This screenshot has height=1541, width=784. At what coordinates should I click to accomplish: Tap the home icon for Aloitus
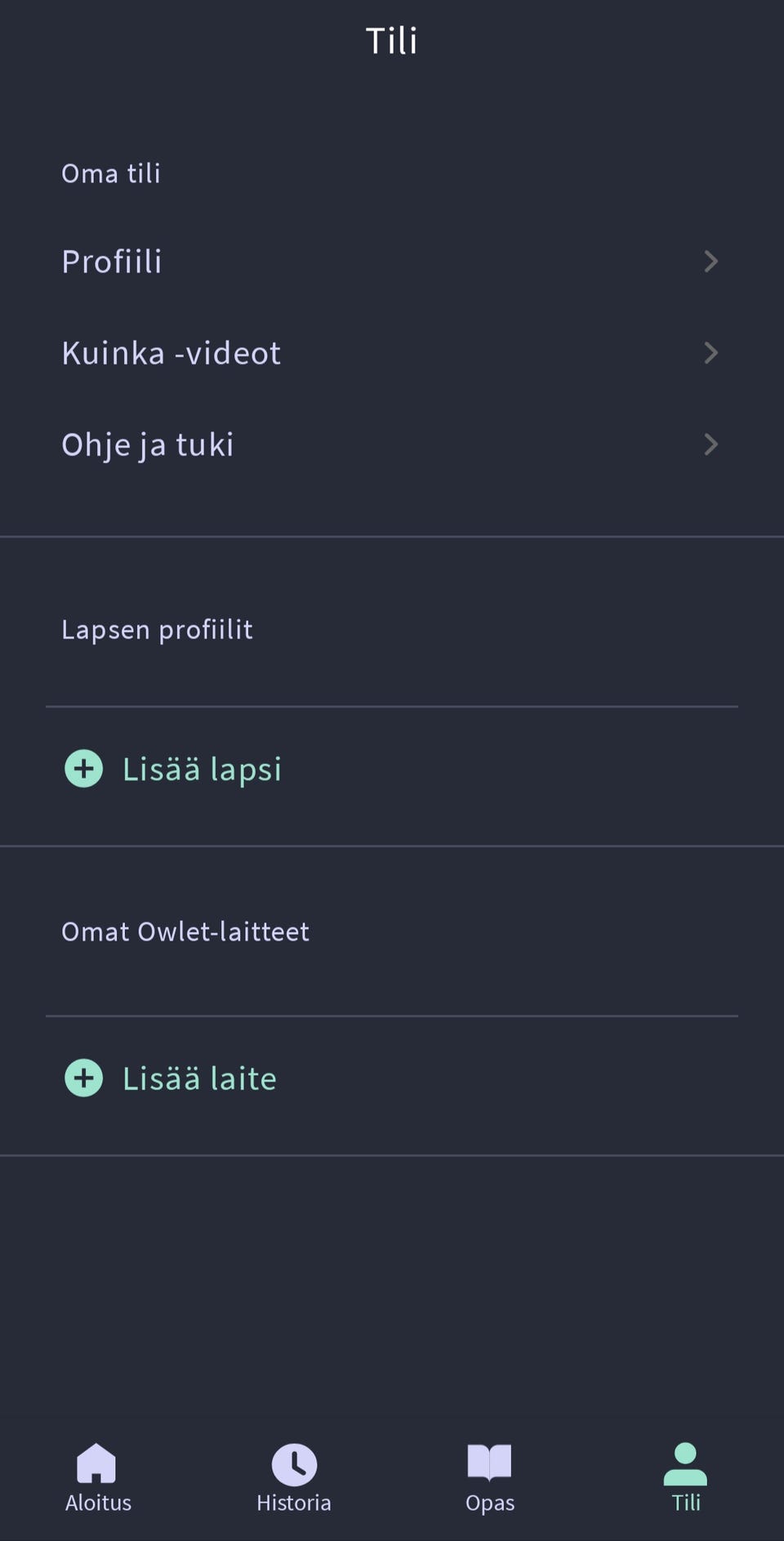point(96,1463)
